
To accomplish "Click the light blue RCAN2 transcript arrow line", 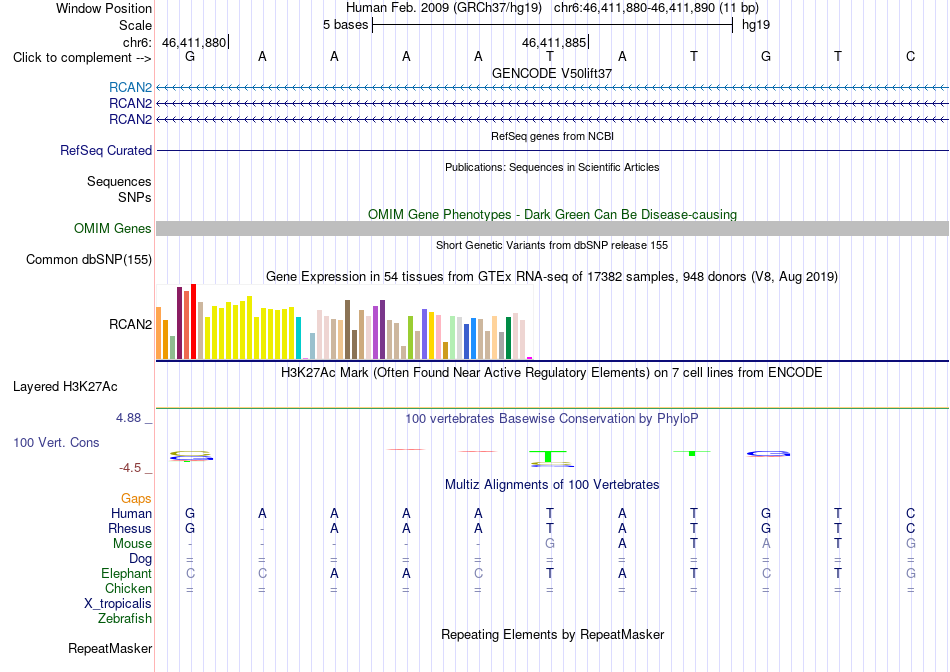I will pos(553,88).
